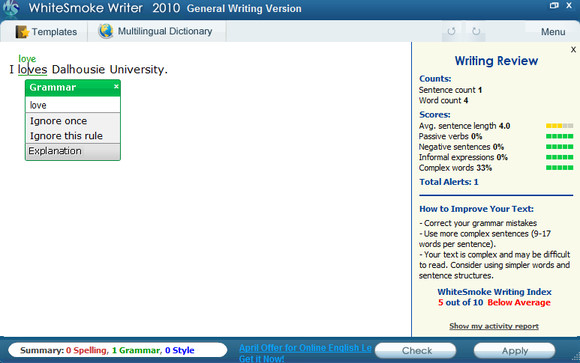Open Templates tab
Image resolution: width=580 pixels, height=363 pixels.
click(46, 31)
